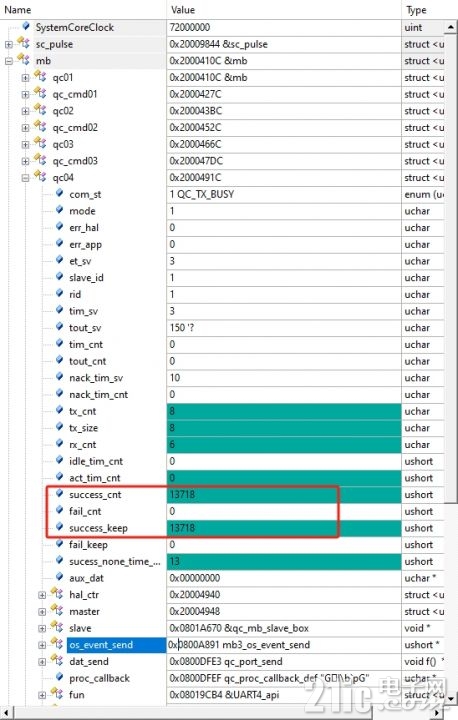The height and width of the screenshot is (720, 458).
Task: Expand the fun struct node
Action: (x=42, y=695)
